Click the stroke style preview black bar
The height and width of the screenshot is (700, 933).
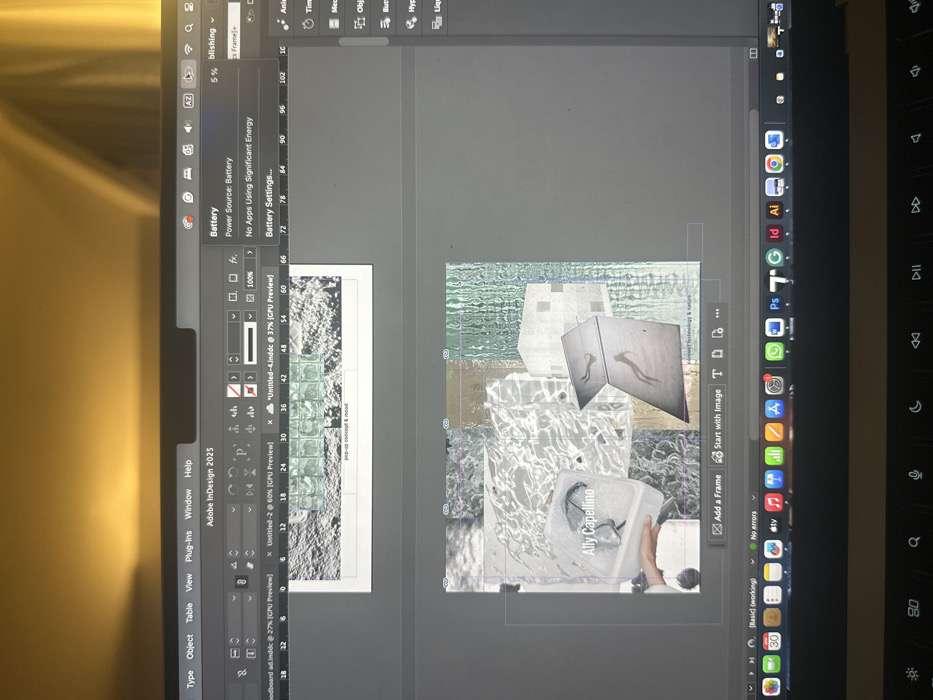pos(251,342)
